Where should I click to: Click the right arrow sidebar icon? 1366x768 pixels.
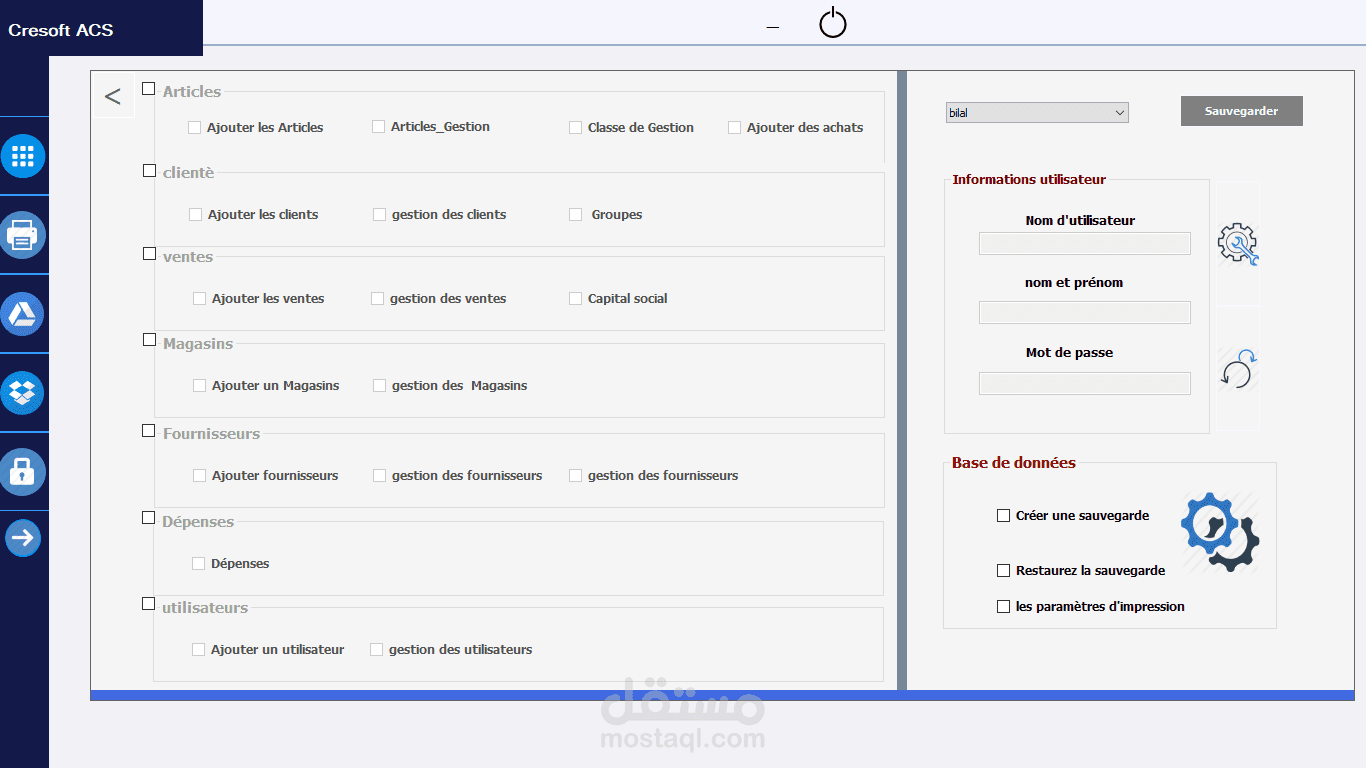click(23, 538)
